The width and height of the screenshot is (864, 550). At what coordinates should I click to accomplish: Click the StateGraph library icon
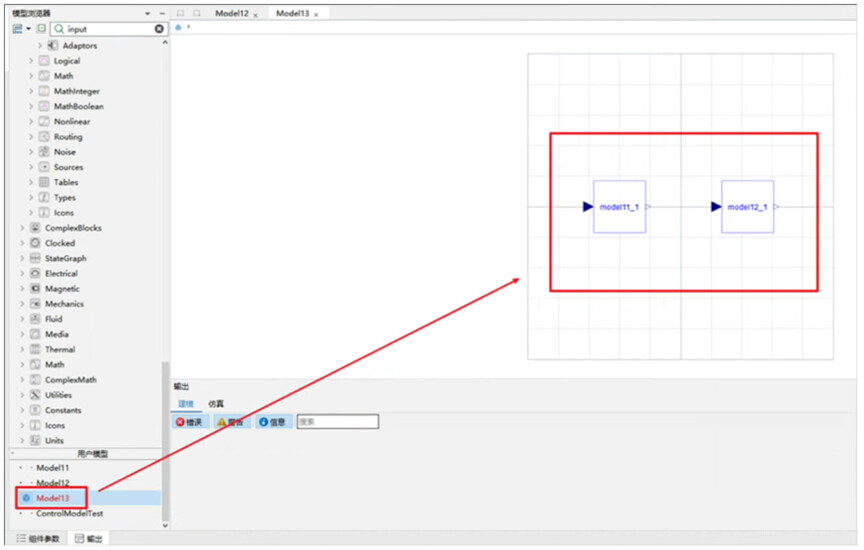tap(35, 258)
